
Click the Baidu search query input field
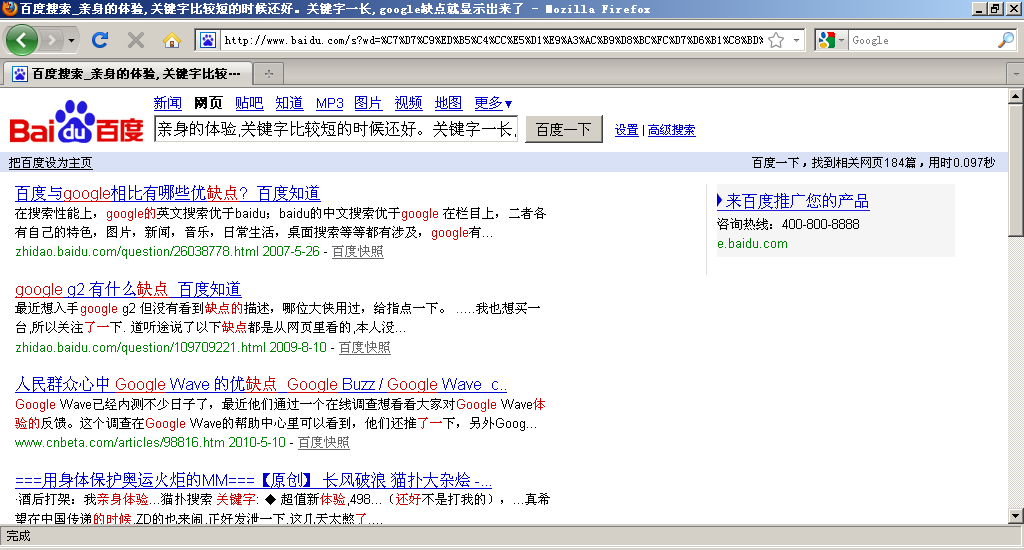click(x=336, y=129)
